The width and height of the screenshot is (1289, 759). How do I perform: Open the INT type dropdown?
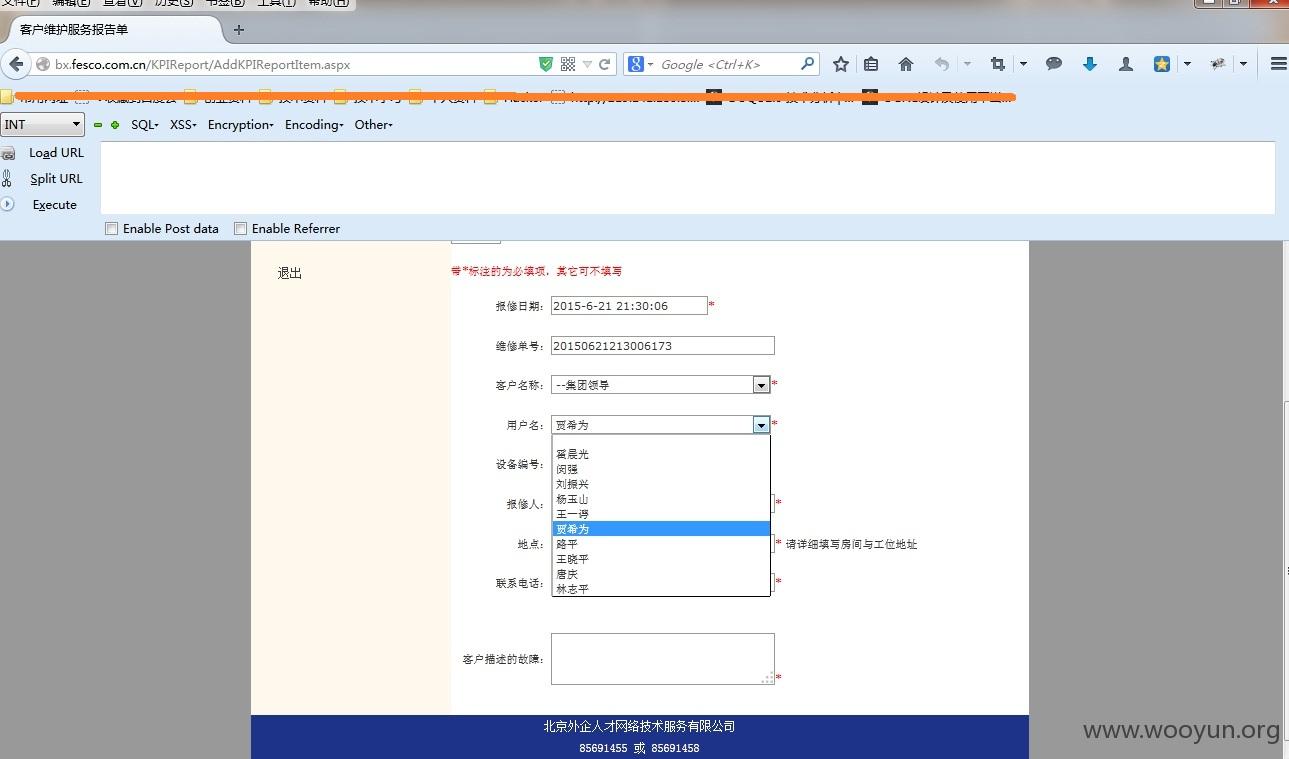click(42, 125)
